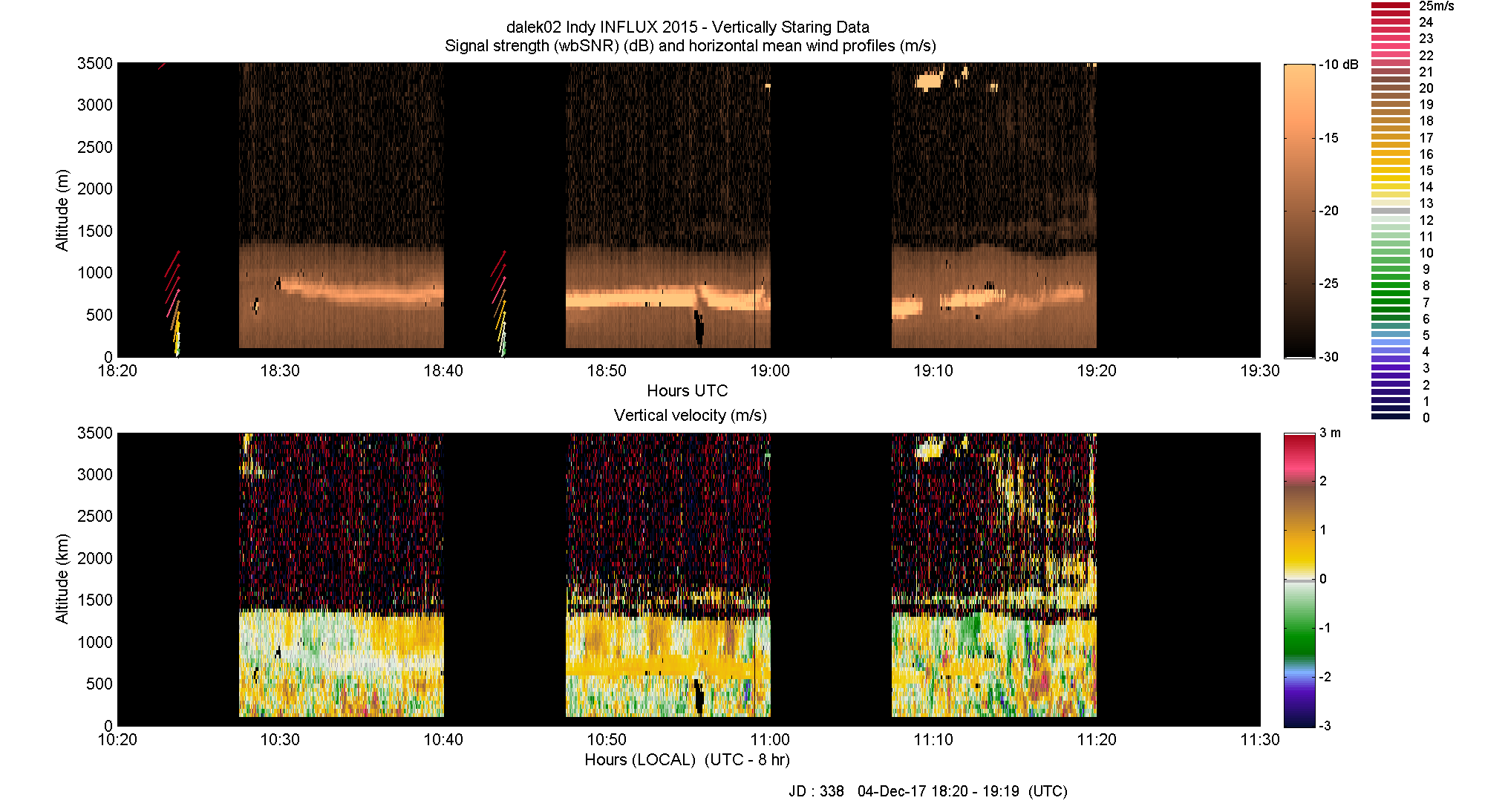Click the 10:50 tick label on local time axis

(x=607, y=739)
